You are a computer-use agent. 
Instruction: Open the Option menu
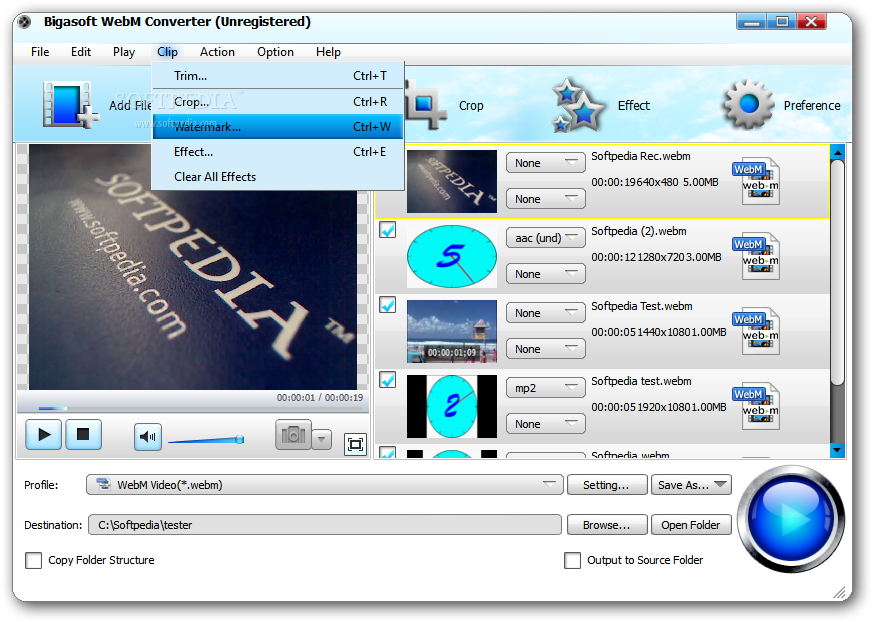click(x=275, y=52)
